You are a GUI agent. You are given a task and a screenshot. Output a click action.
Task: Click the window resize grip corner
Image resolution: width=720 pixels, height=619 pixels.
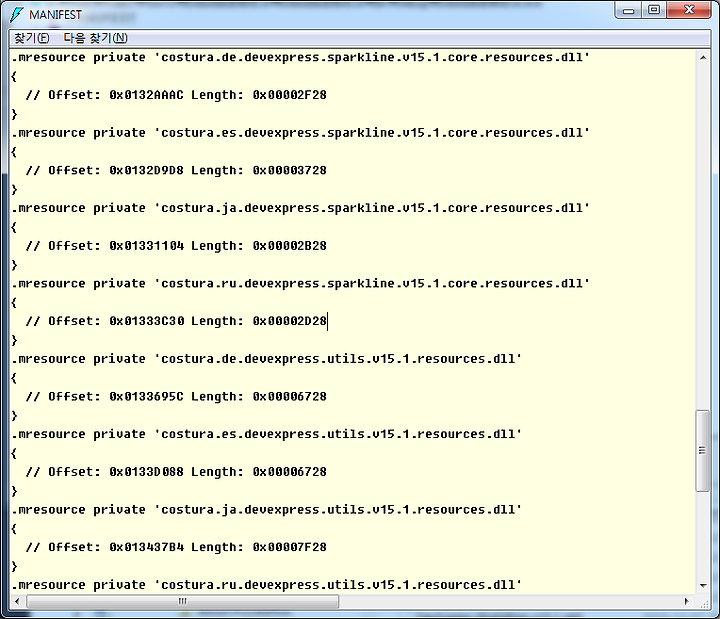tap(703, 602)
